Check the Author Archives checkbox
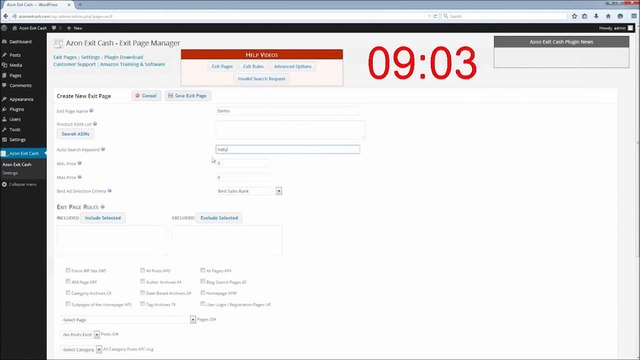This screenshot has height=360, width=640. (142, 281)
